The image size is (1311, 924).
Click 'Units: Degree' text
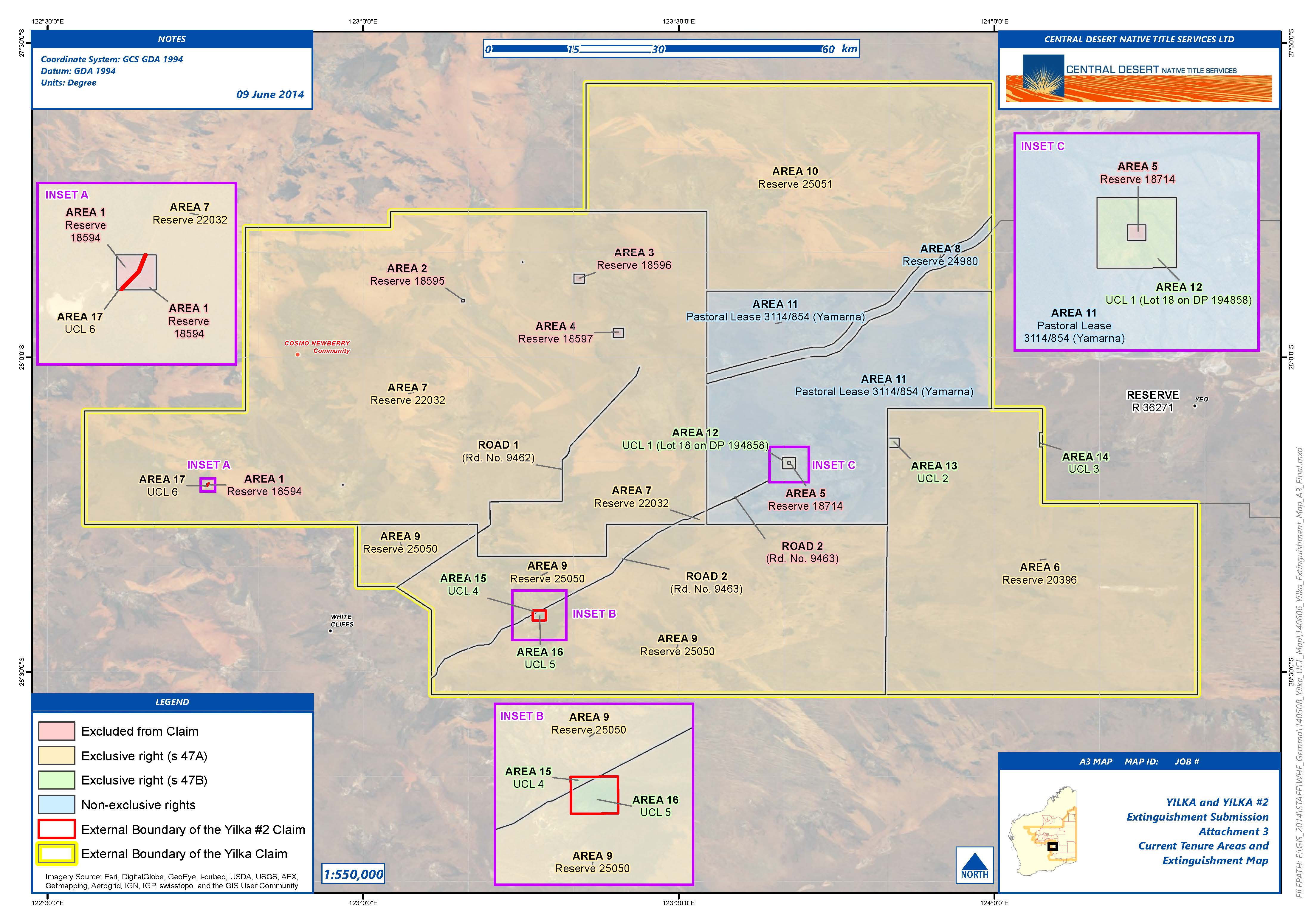coord(69,83)
